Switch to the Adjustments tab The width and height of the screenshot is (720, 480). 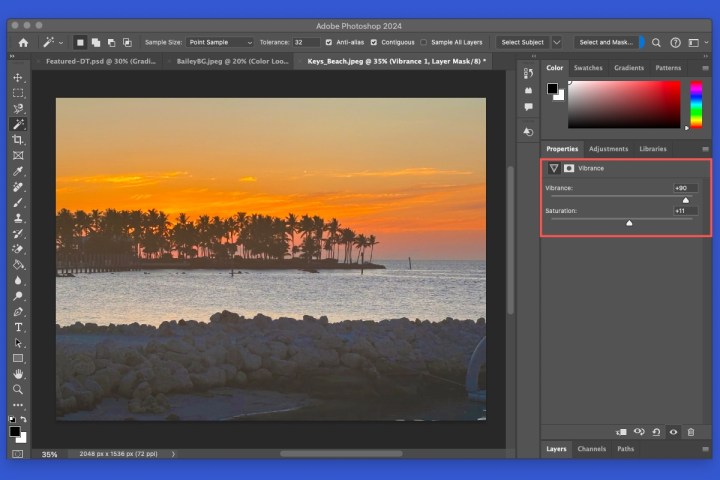[607, 149]
